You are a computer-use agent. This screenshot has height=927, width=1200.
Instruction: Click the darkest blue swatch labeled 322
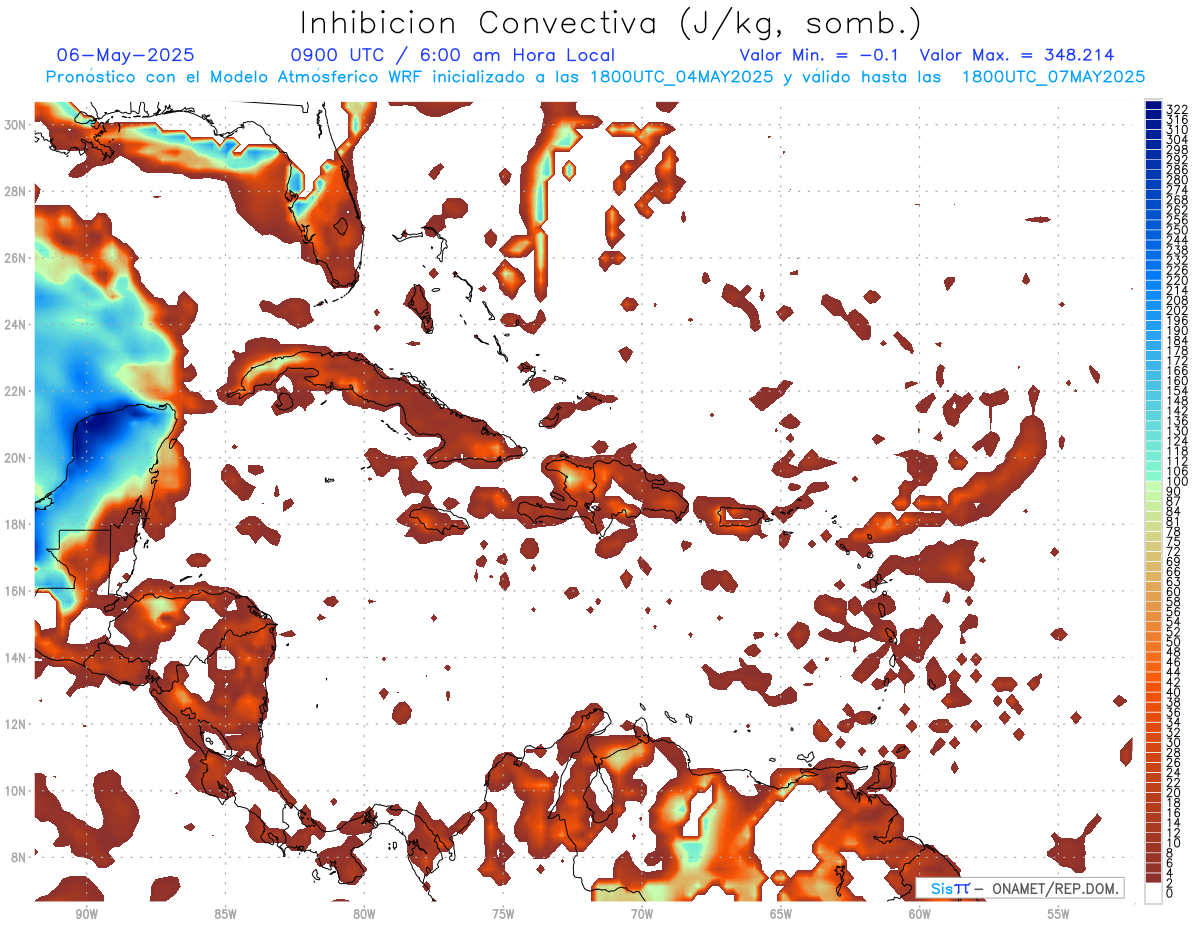[1153, 106]
